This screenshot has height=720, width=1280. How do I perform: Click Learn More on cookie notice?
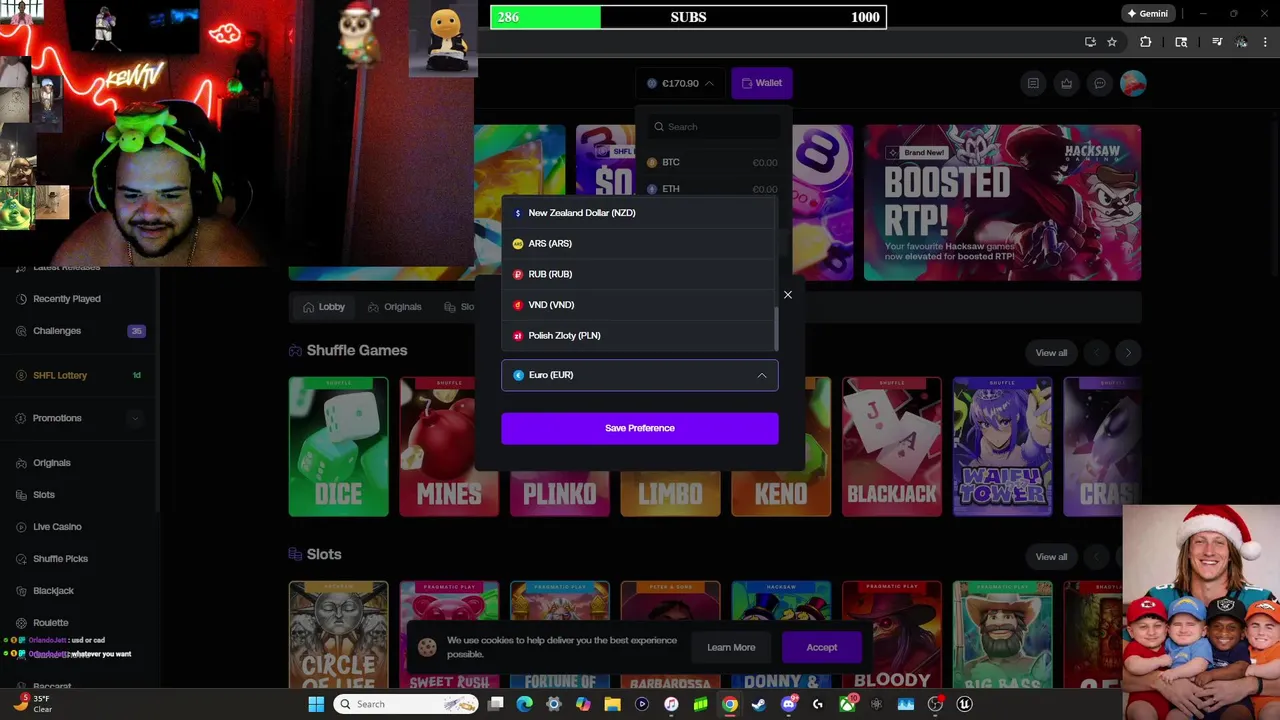731,647
